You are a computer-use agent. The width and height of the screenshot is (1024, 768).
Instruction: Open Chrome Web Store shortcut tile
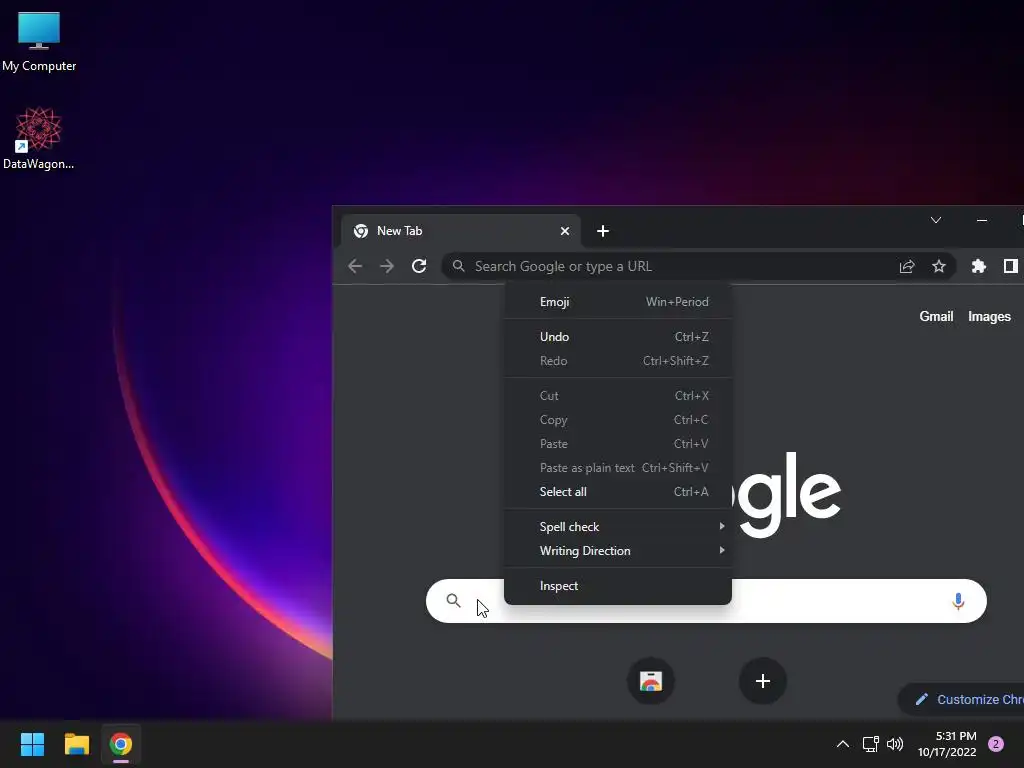click(x=650, y=681)
